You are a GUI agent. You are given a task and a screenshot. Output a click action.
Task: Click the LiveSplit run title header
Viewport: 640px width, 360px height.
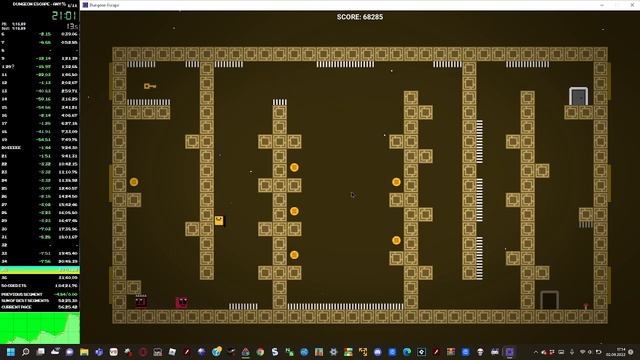40,4
